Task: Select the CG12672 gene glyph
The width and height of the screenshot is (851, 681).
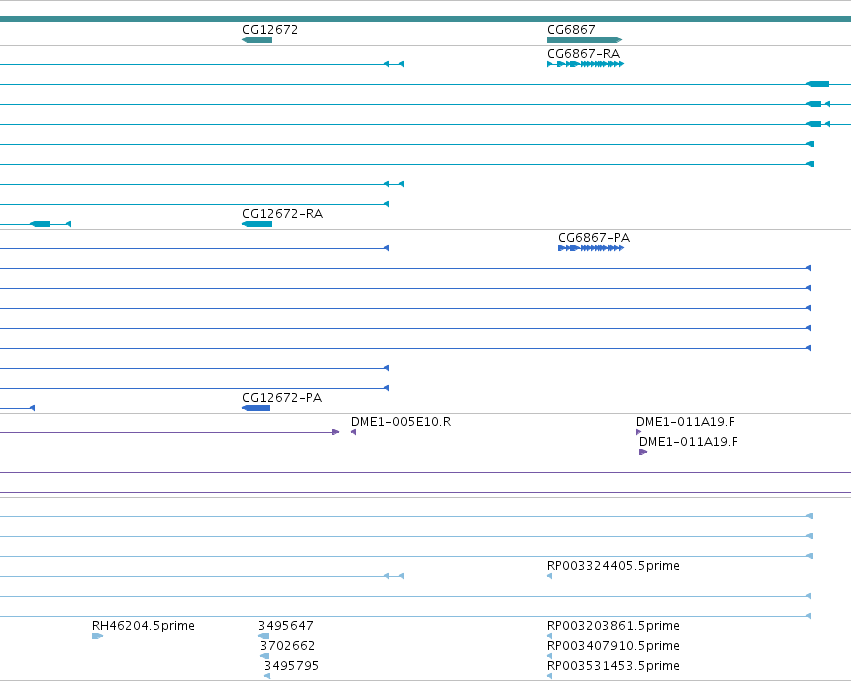Action: (x=257, y=40)
